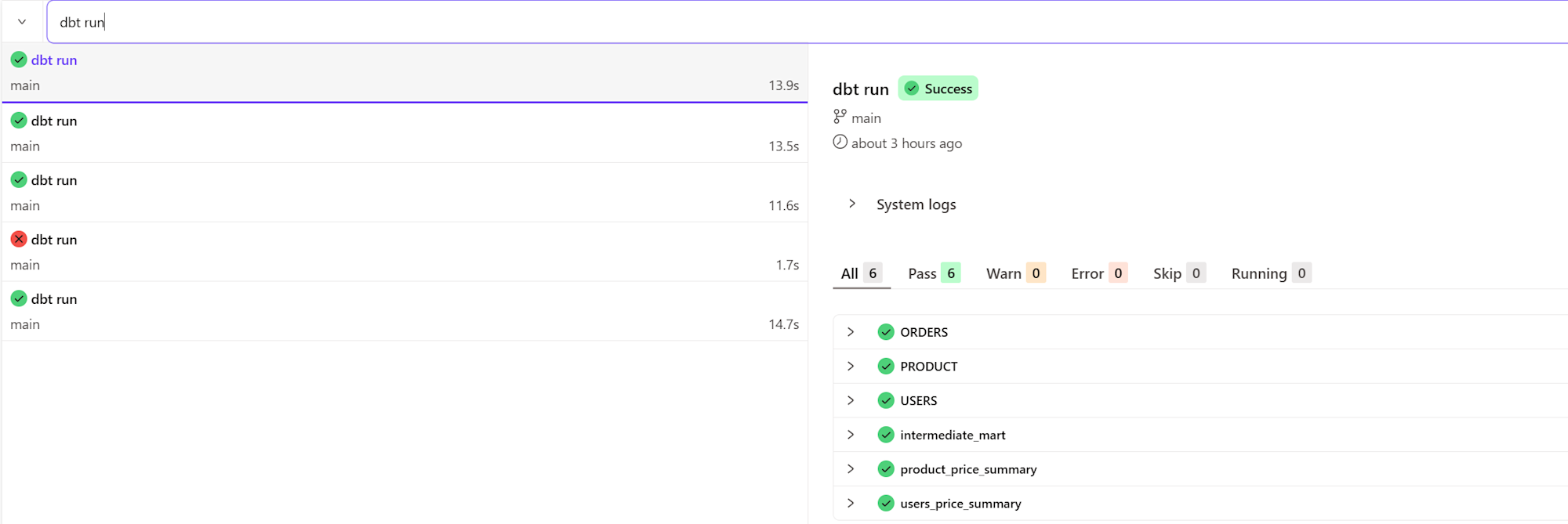Viewport: 1568px width, 524px height.
Task: Click the green check icon next to ORDERS
Action: (886, 332)
